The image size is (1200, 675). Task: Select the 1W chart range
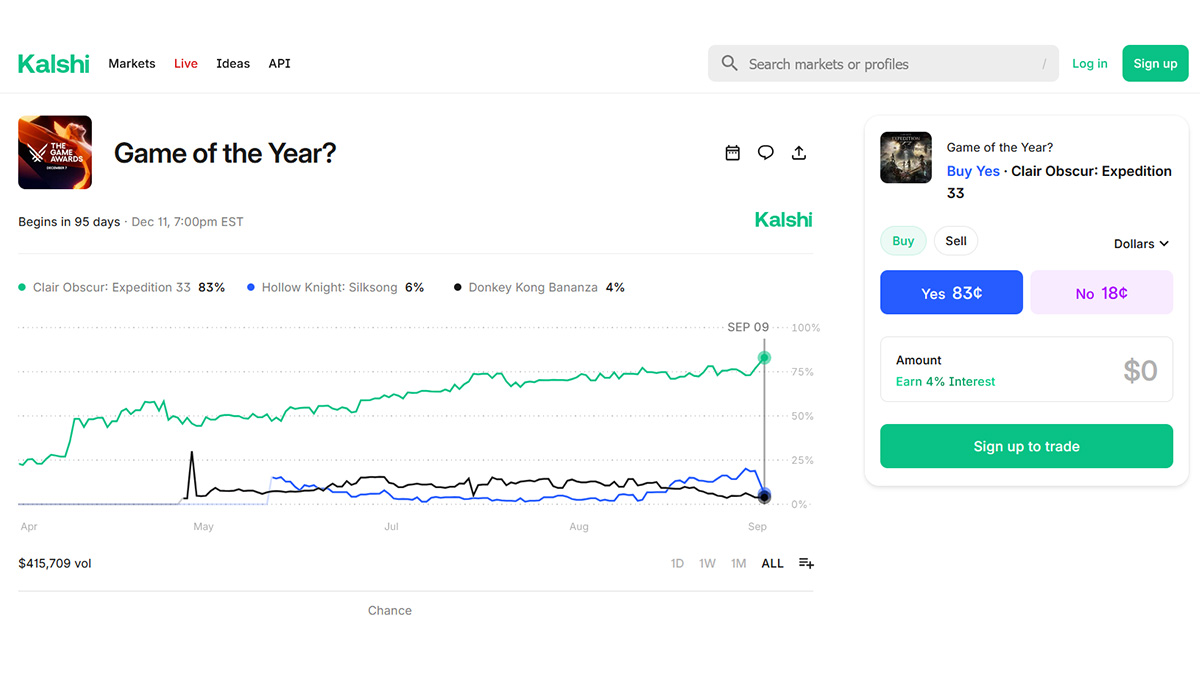707,563
